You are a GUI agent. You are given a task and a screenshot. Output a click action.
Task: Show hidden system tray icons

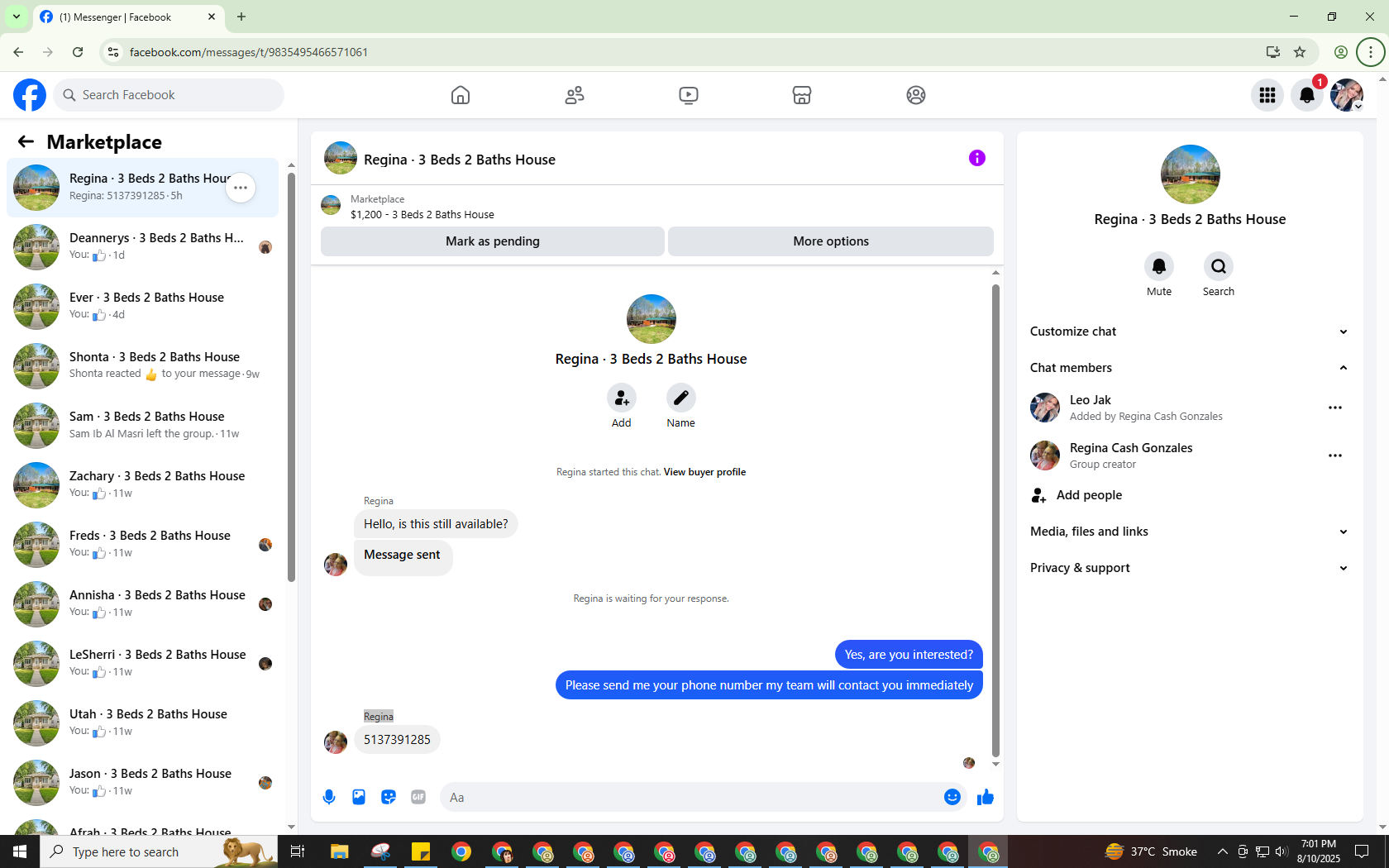pyautogui.click(x=1222, y=851)
